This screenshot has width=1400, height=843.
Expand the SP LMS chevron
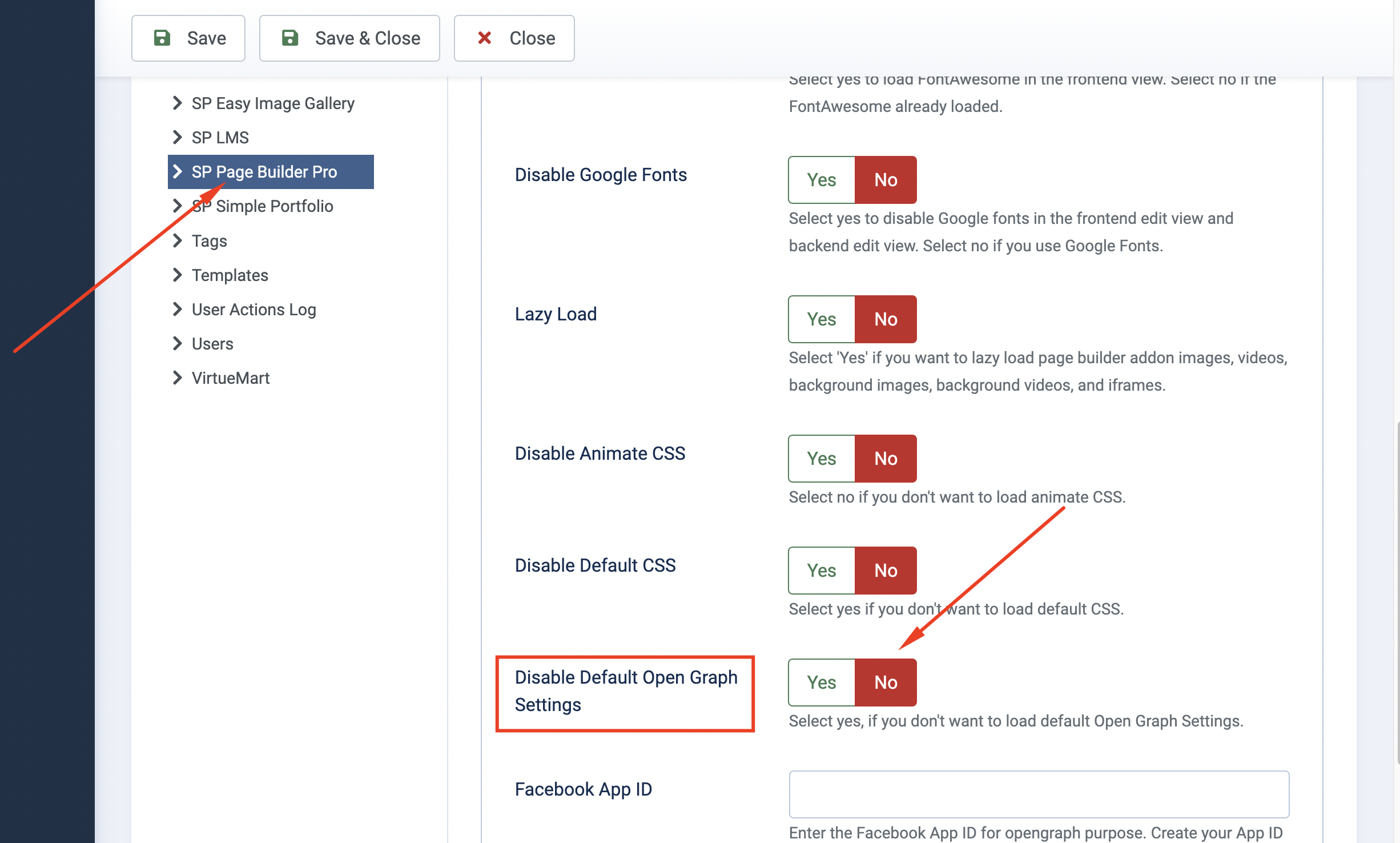click(x=178, y=138)
